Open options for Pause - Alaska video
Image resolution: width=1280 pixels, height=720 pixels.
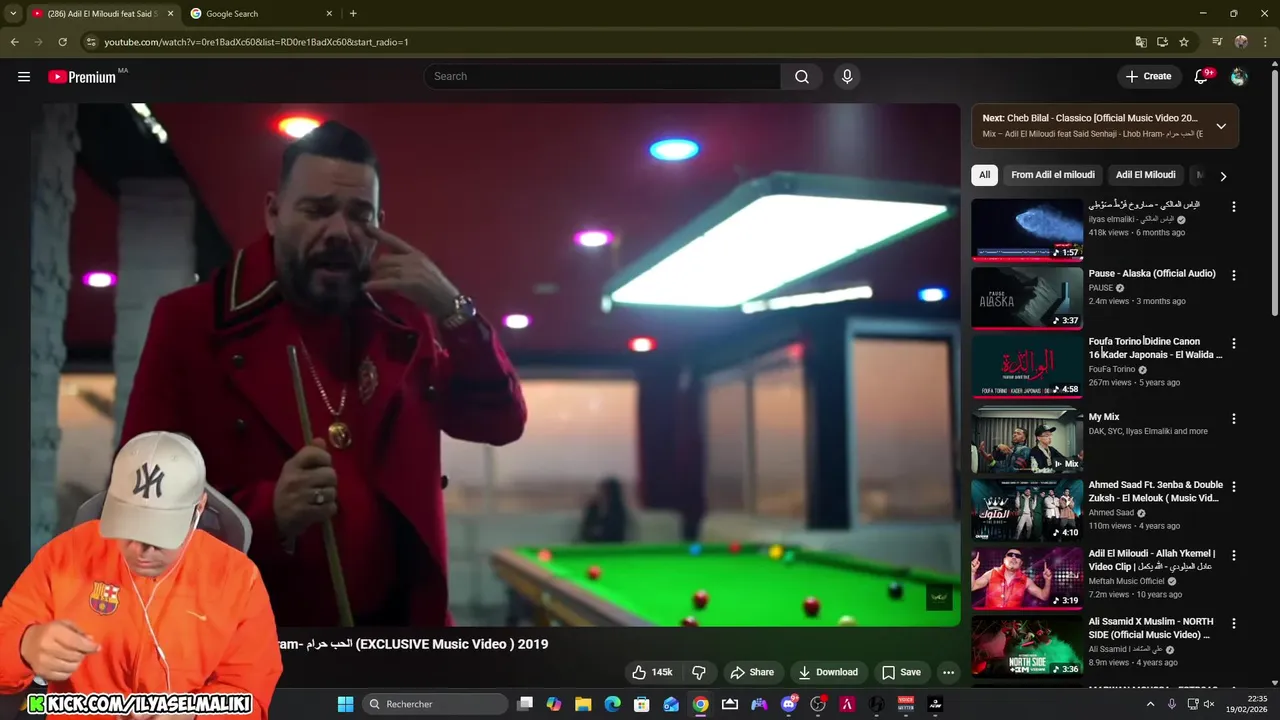pos(1234,275)
